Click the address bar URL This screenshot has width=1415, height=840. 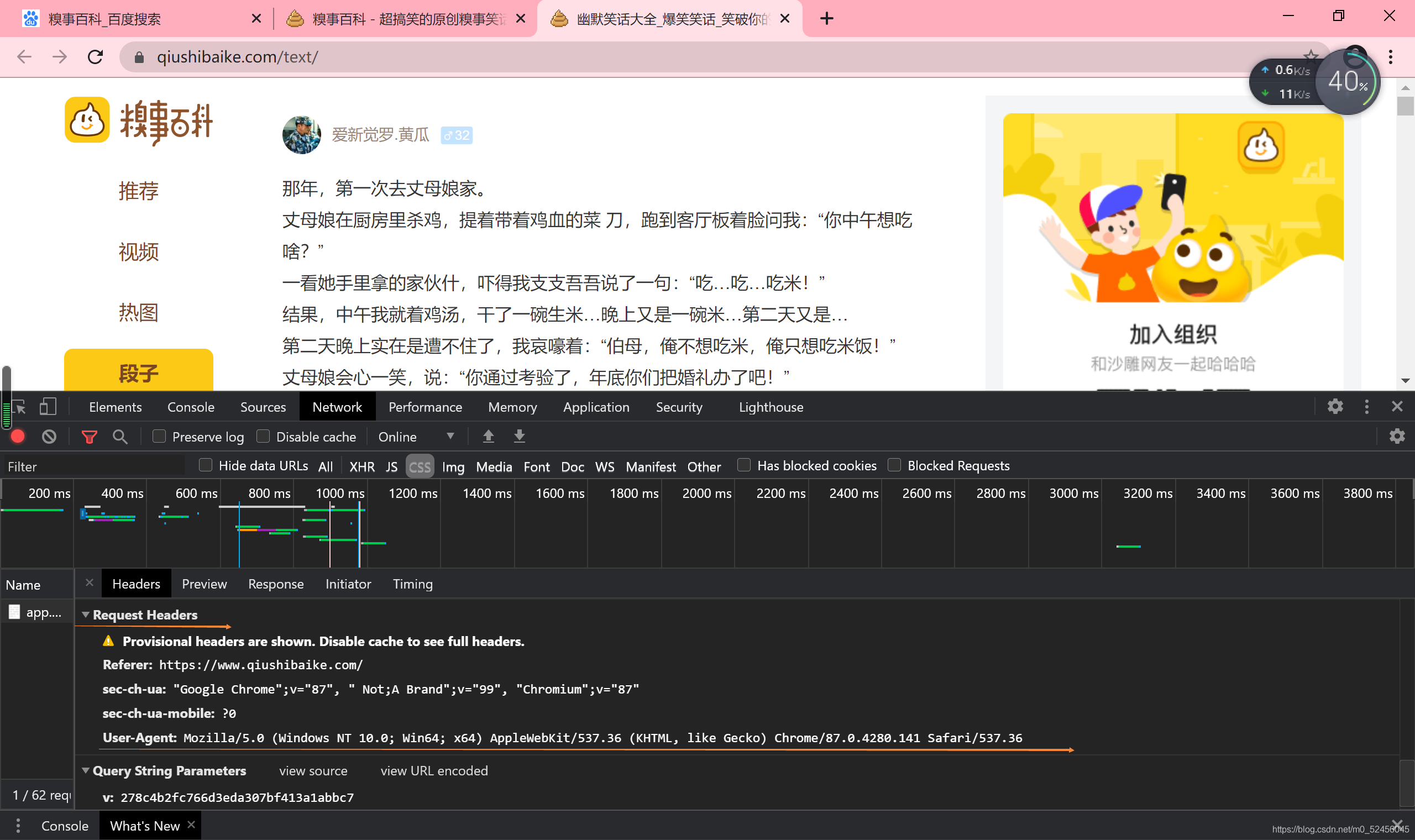tap(237, 56)
